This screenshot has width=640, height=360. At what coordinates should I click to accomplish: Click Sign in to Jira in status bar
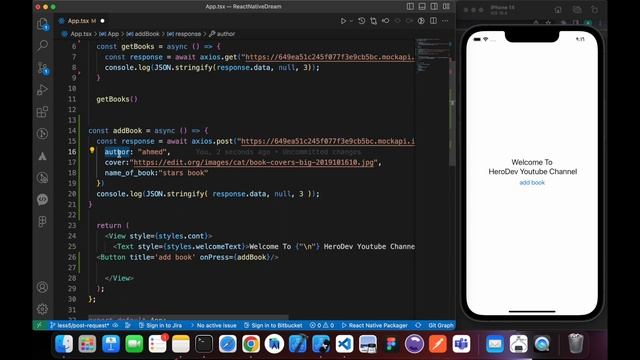point(160,325)
